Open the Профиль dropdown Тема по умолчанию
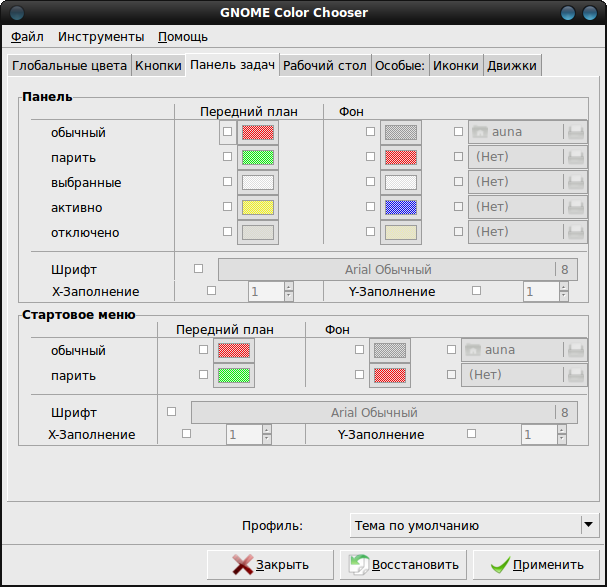This screenshot has height=587, width=607. tap(474, 525)
